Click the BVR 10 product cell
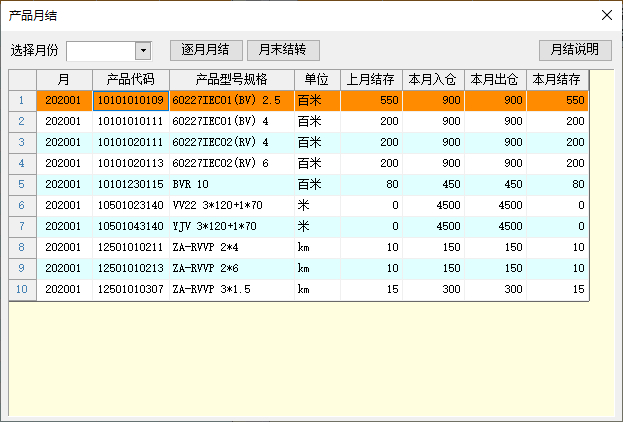 point(231,184)
